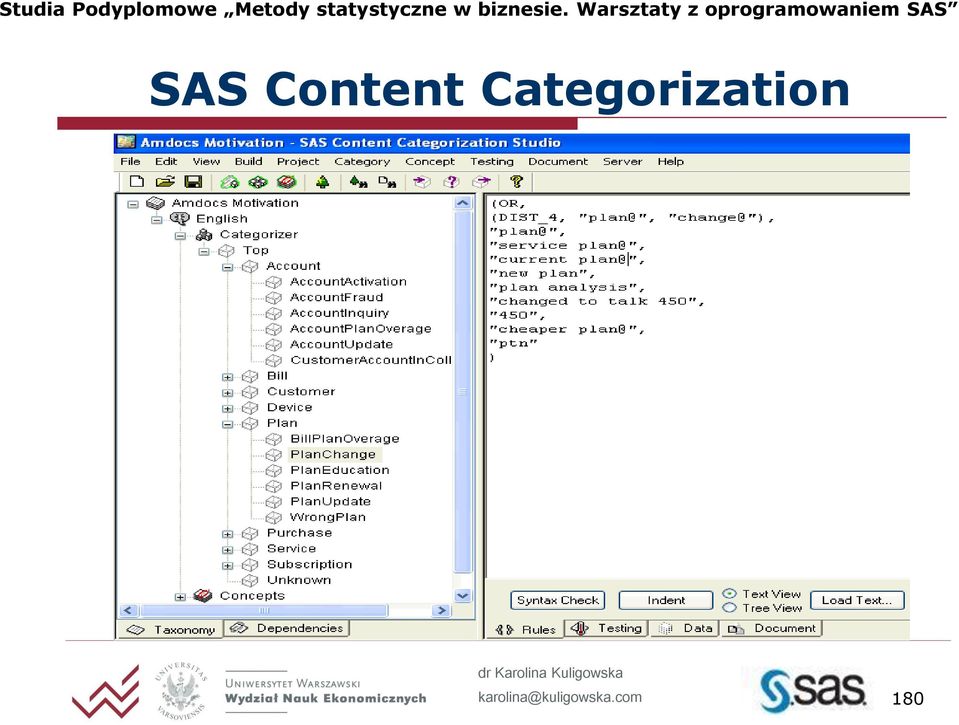Open the Server menu
The image size is (959, 725).
click(x=623, y=162)
